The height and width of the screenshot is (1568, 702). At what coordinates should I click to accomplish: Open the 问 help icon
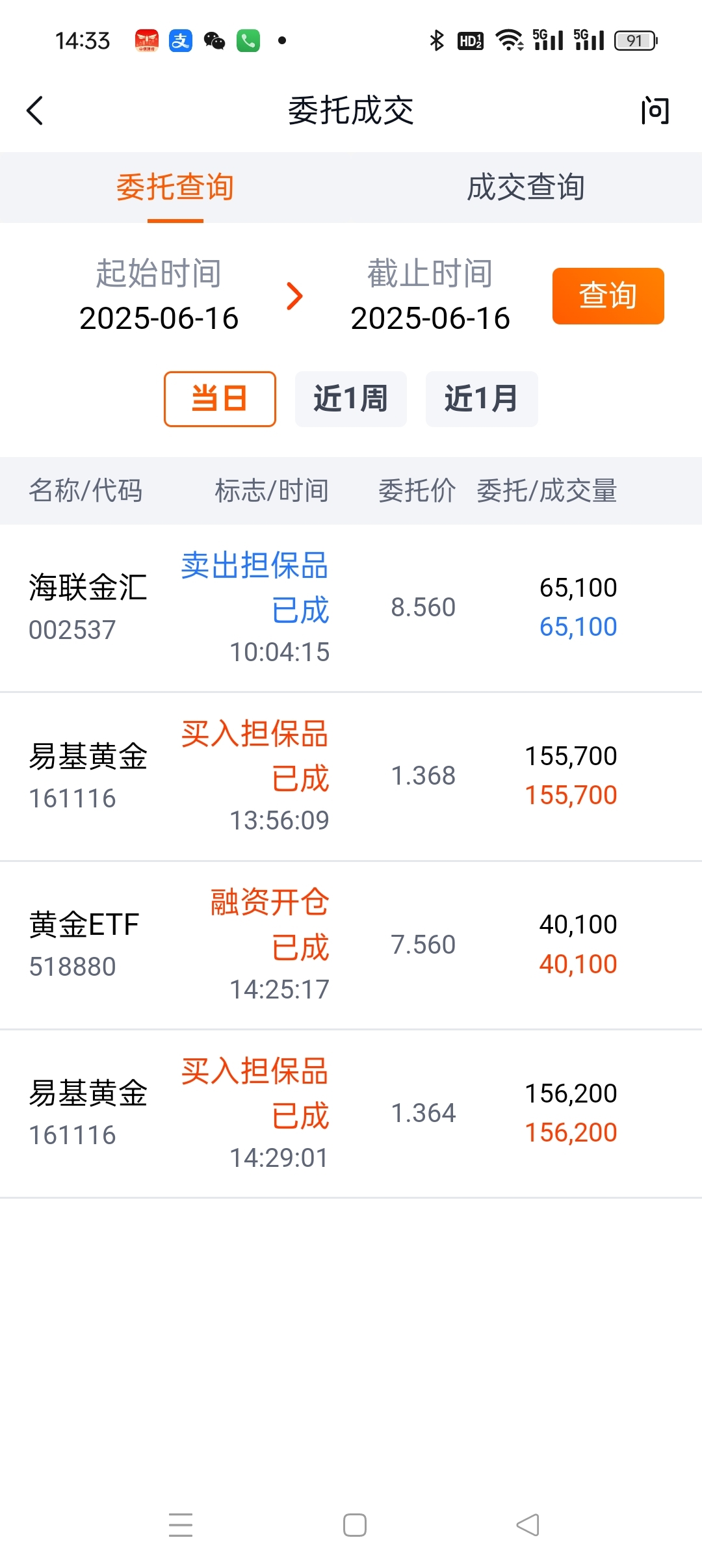tap(655, 111)
